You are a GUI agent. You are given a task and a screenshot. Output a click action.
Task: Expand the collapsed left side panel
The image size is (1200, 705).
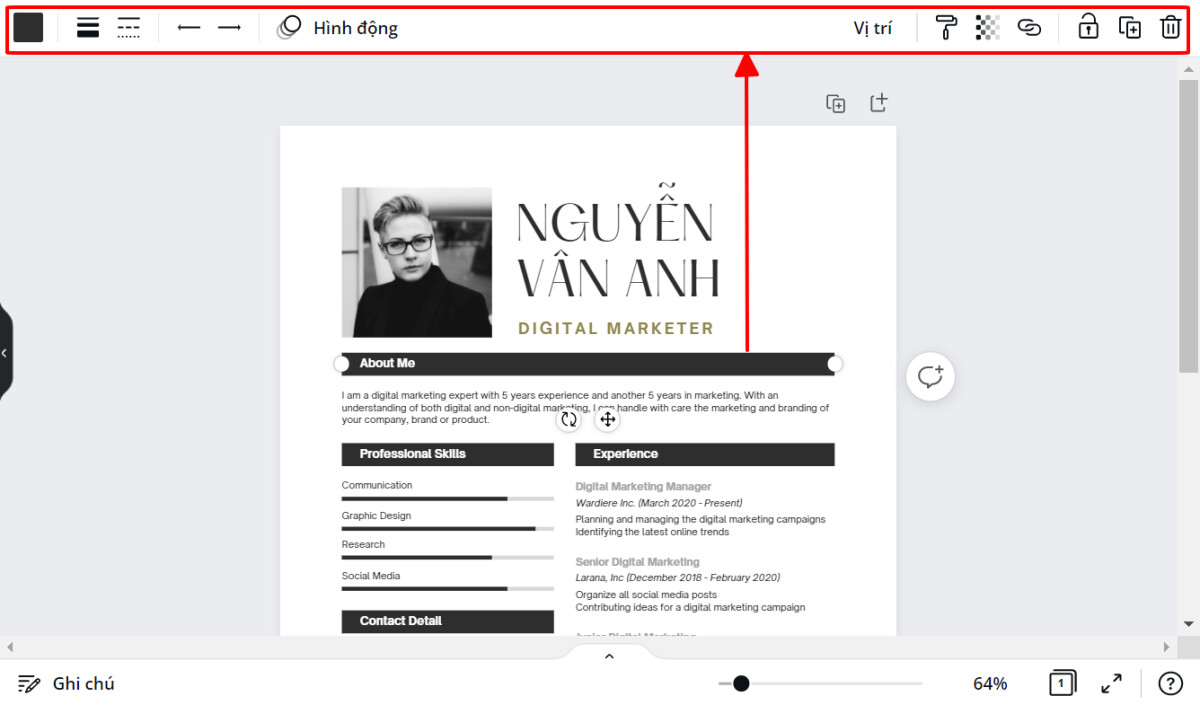5,353
